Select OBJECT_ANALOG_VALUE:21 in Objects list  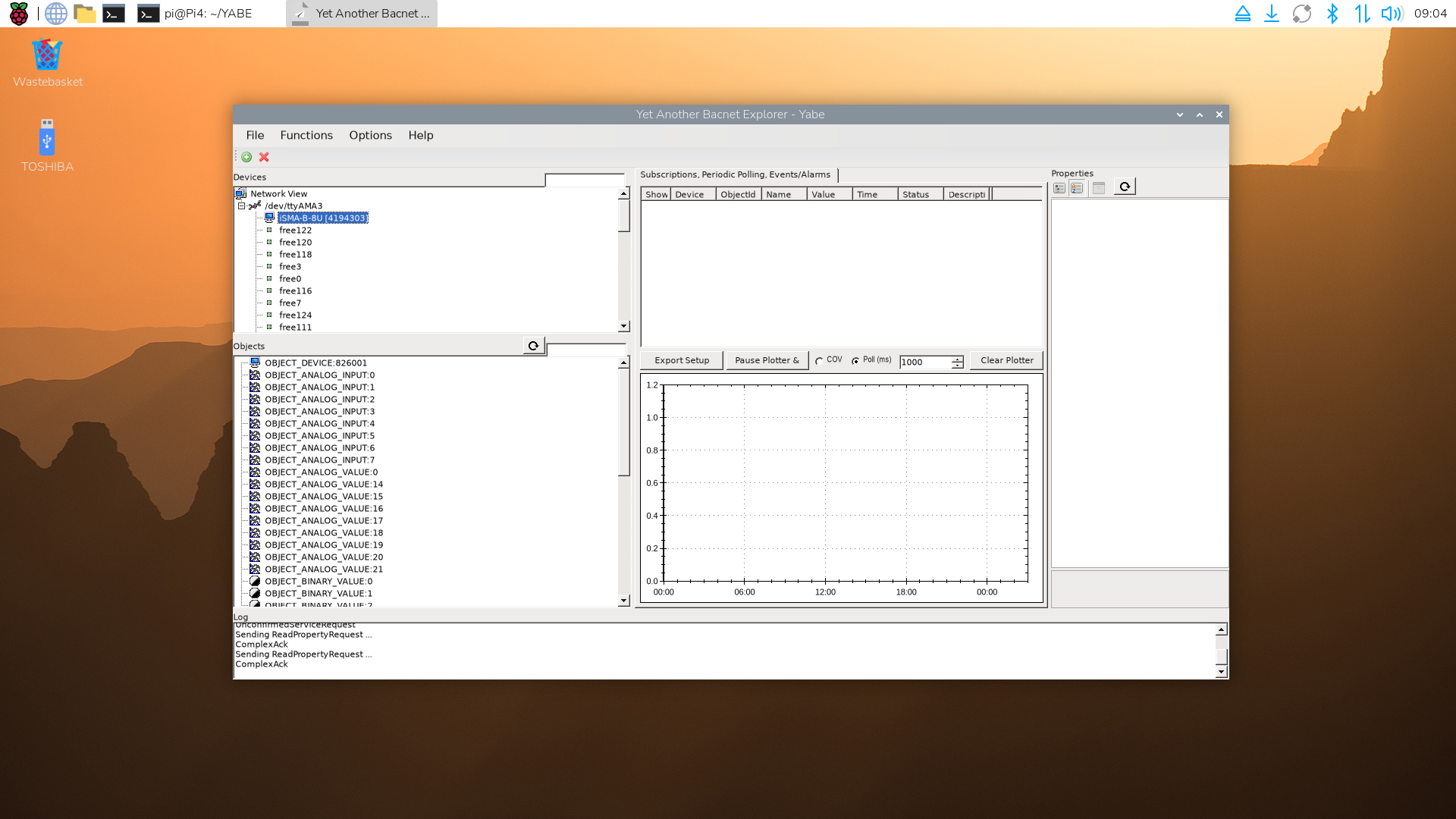click(x=324, y=569)
